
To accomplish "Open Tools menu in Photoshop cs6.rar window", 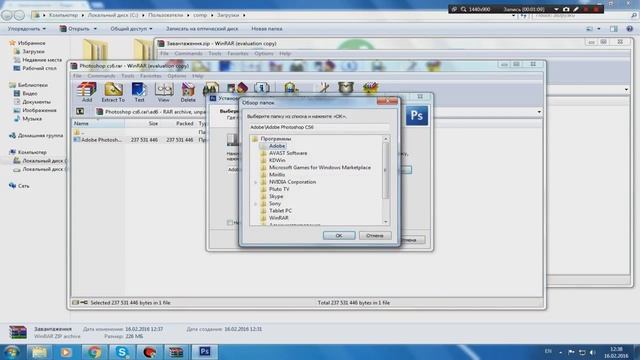I will point(127,76).
